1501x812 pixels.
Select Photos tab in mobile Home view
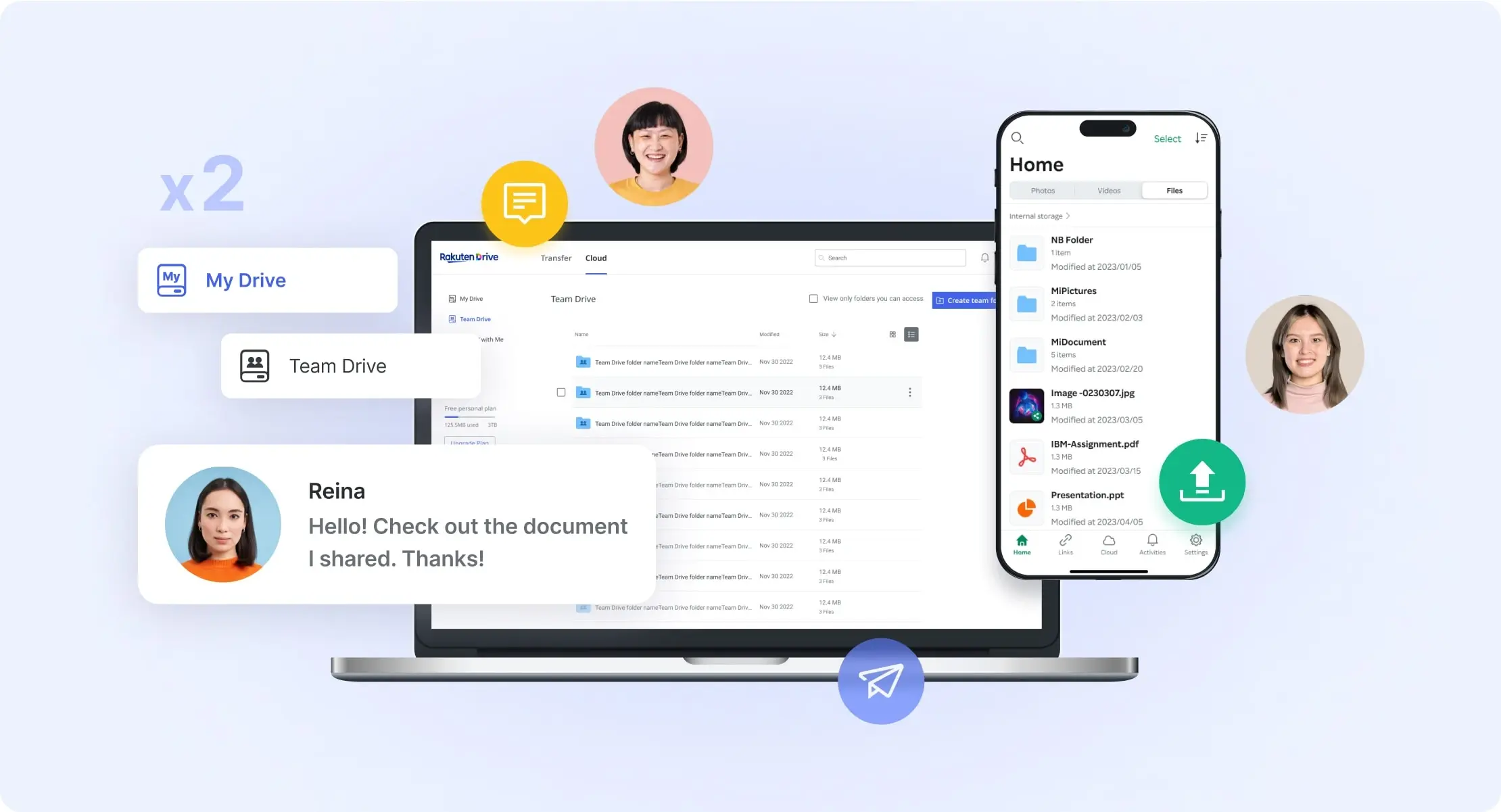pos(1043,190)
